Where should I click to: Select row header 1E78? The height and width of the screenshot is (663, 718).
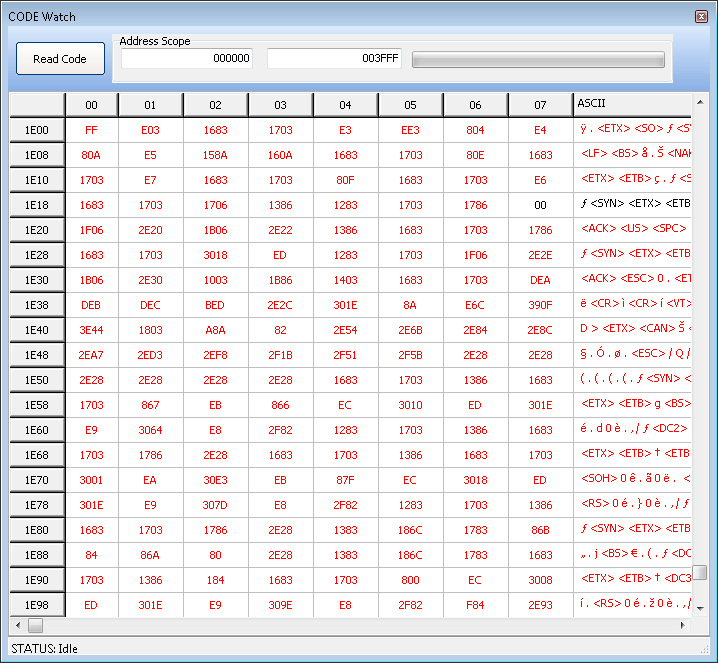tap(37, 505)
